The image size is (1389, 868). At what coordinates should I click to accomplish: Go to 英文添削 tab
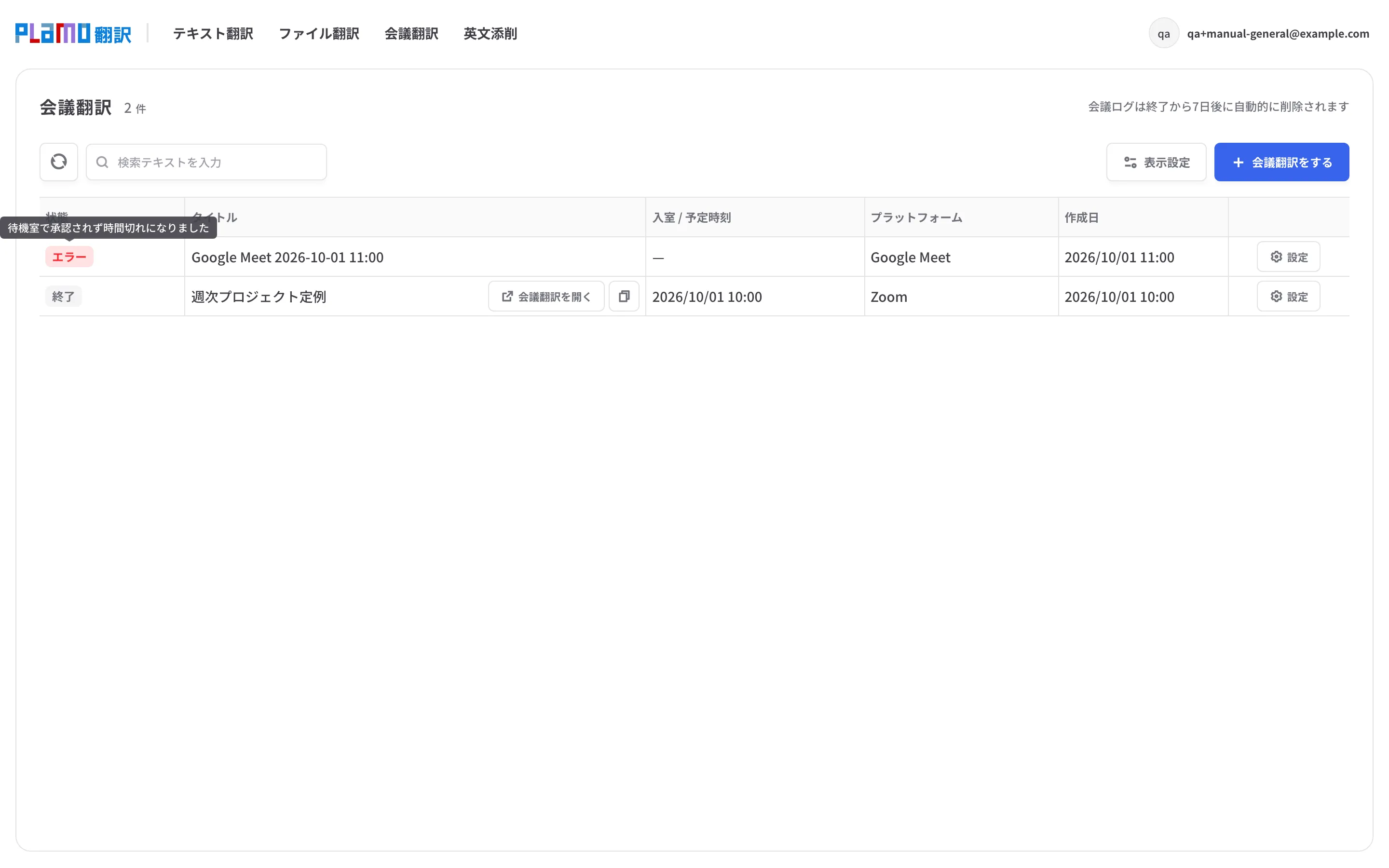tap(490, 33)
